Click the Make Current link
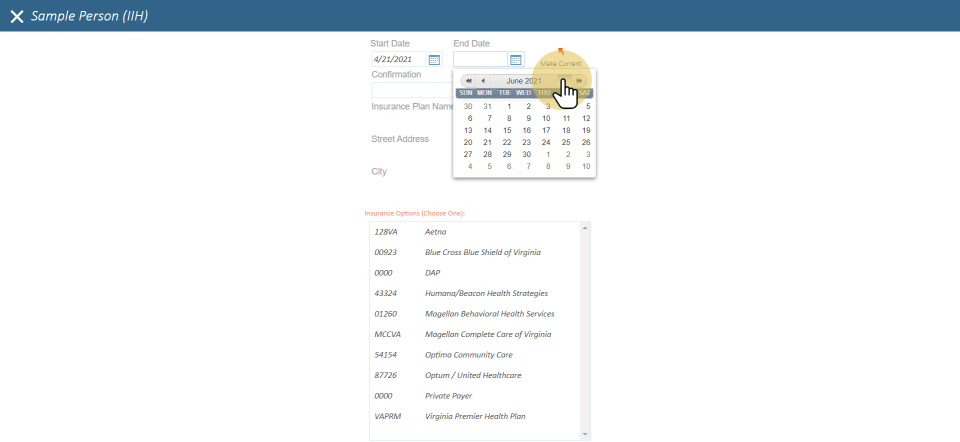The height and width of the screenshot is (442, 960). click(x=561, y=63)
